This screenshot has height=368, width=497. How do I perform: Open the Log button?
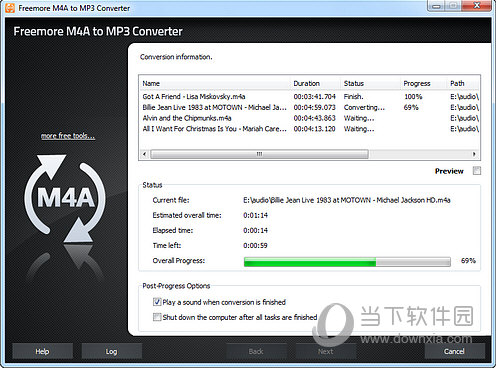pos(111,351)
